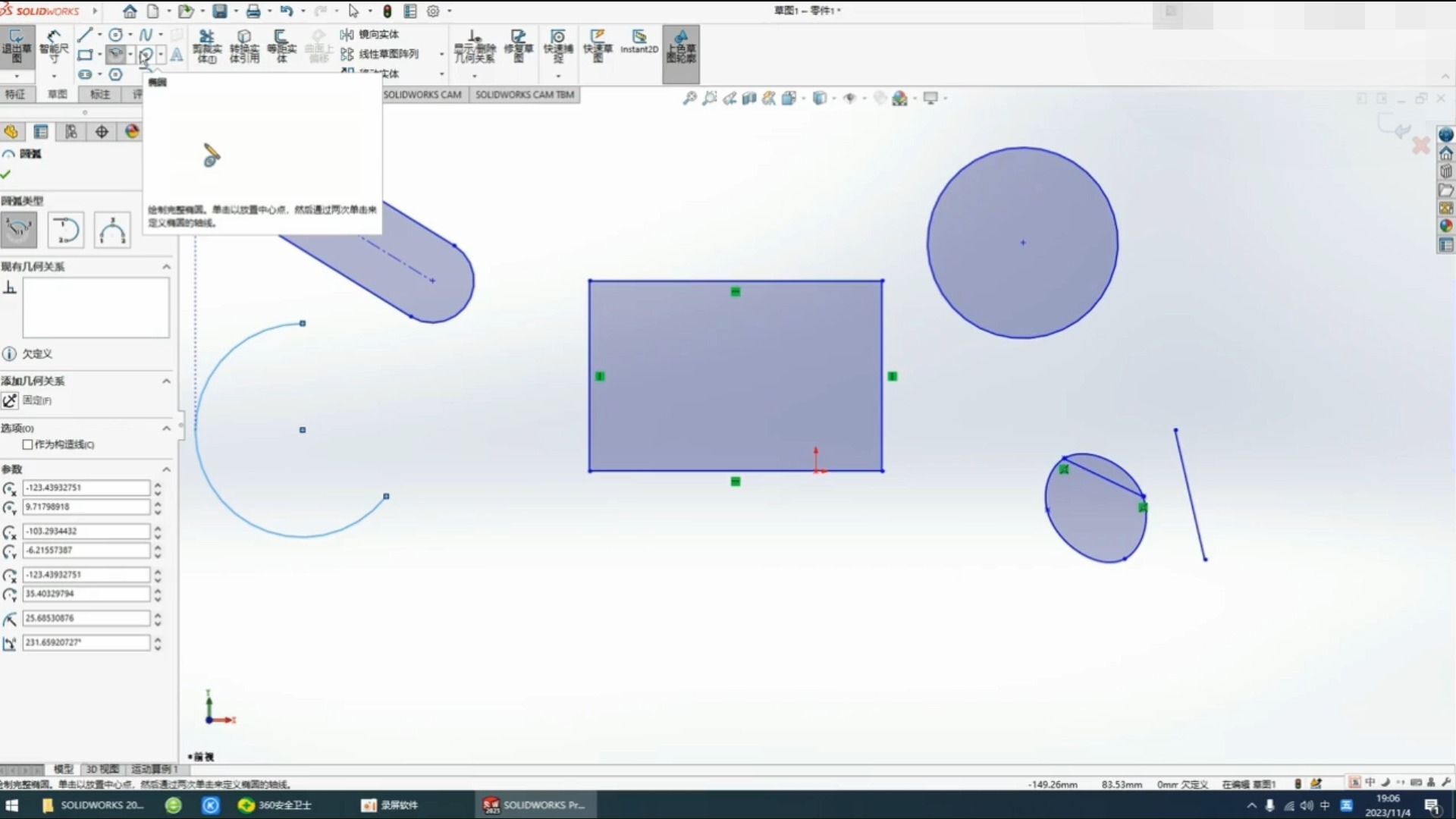Viewport: 1456px width, 819px height.
Task: Select the Convert Entities tool
Action: tap(244, 47)
